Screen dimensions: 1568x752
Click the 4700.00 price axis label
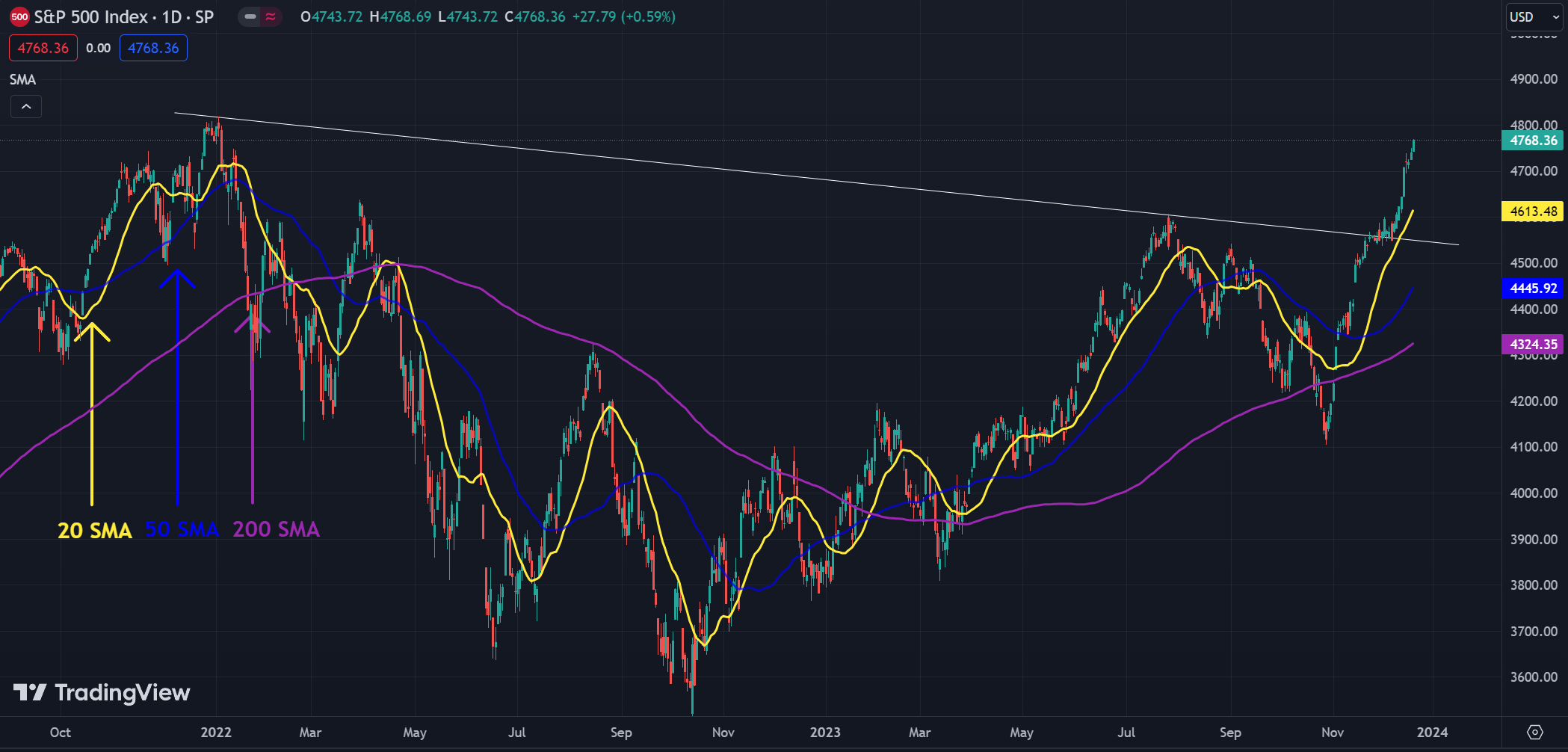pyautogui.click(x=1534, y=171)
